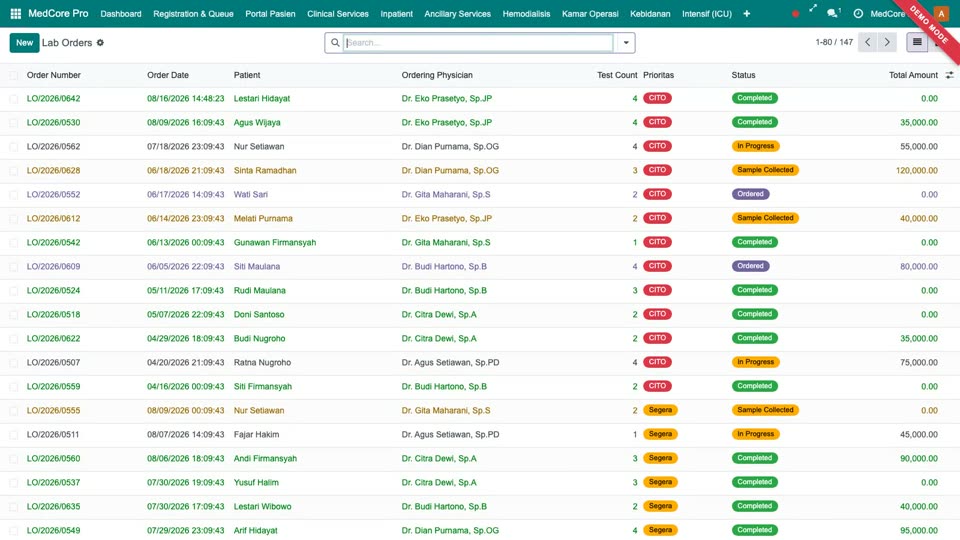Open the Dashboard menu

pyautogui.click(x=121, y=13)
